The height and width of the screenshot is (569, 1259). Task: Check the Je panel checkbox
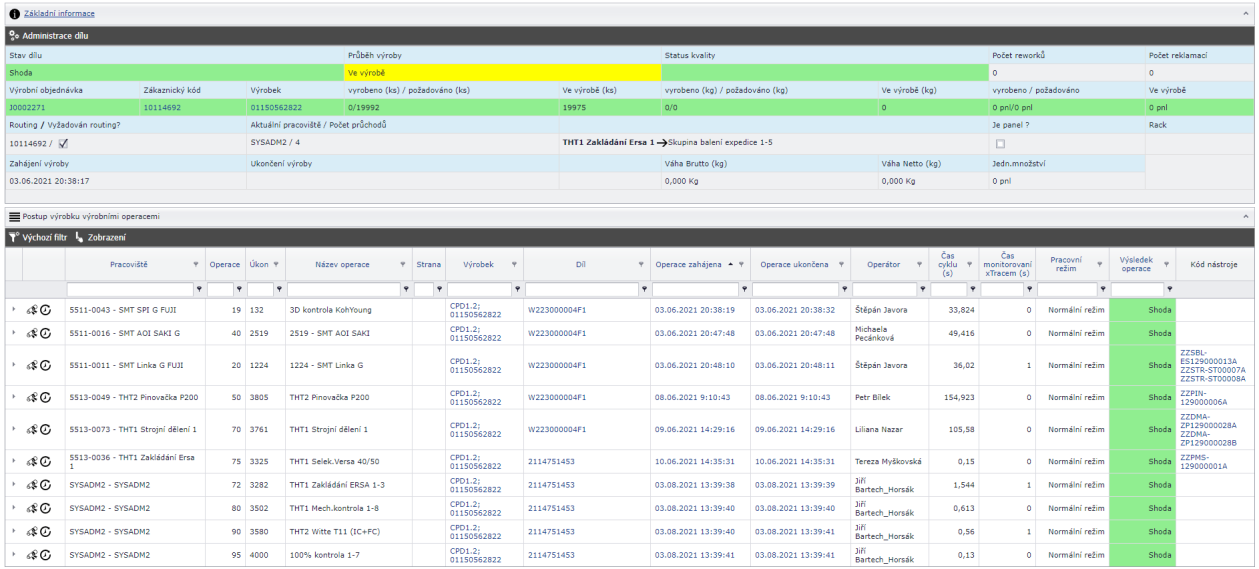[x=999, y=143]
